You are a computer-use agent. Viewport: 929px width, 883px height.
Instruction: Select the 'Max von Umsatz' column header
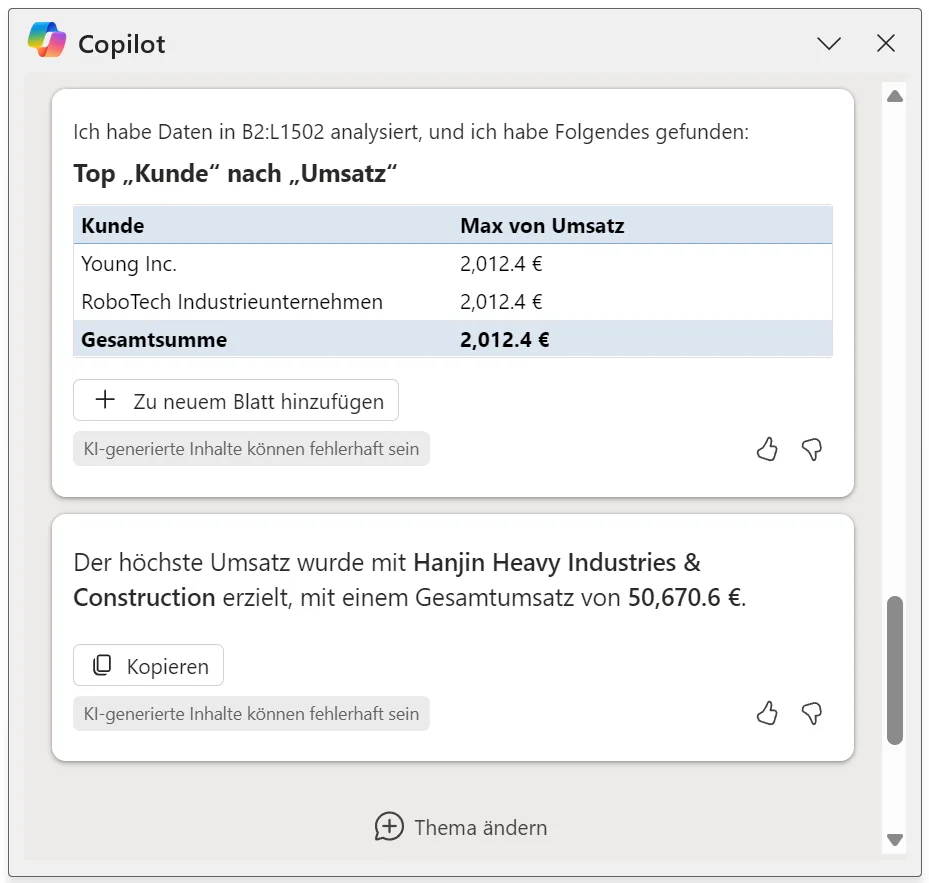pos(542,226)
